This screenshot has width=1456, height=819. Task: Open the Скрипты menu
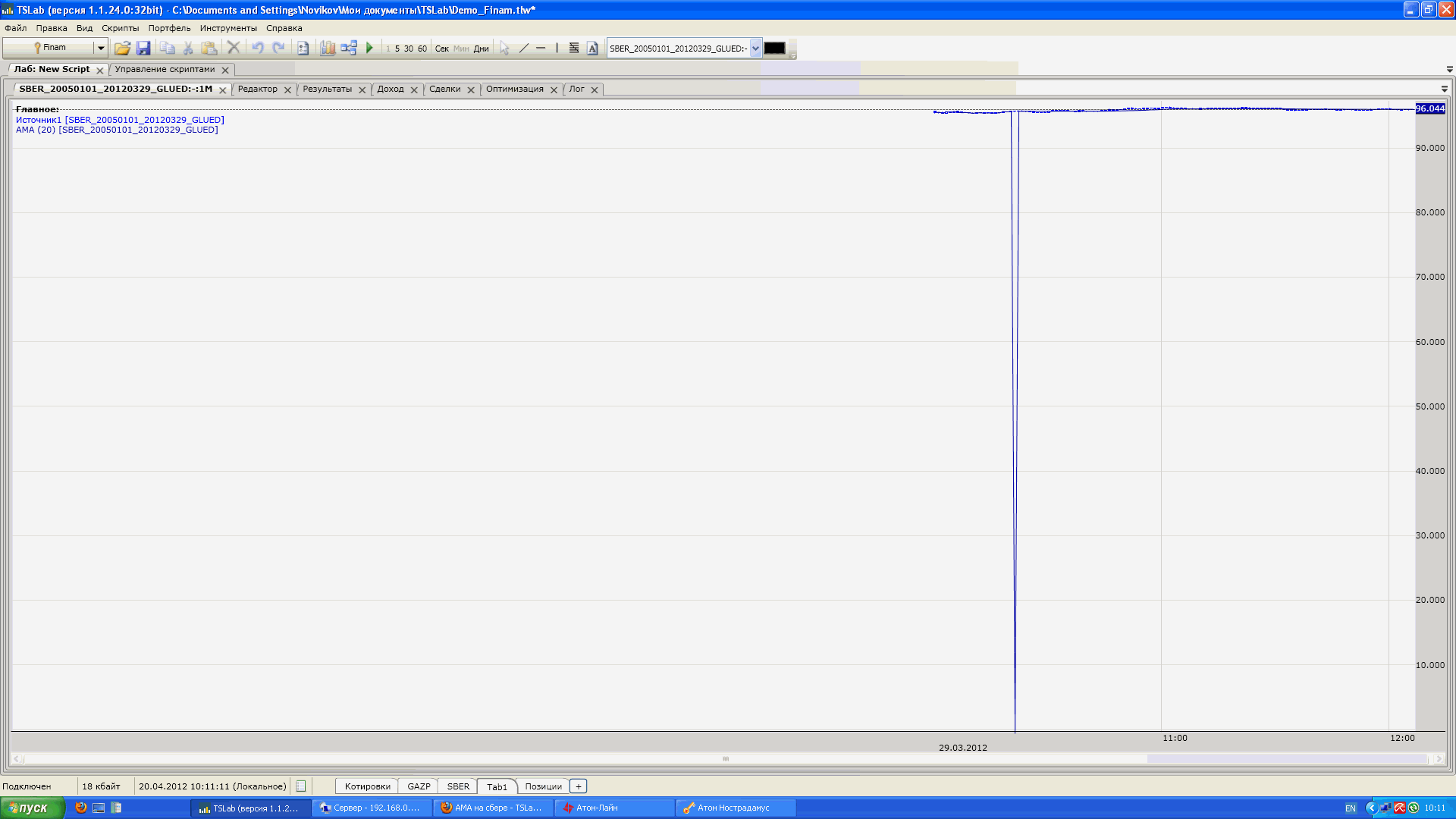[x=121, y=28]
